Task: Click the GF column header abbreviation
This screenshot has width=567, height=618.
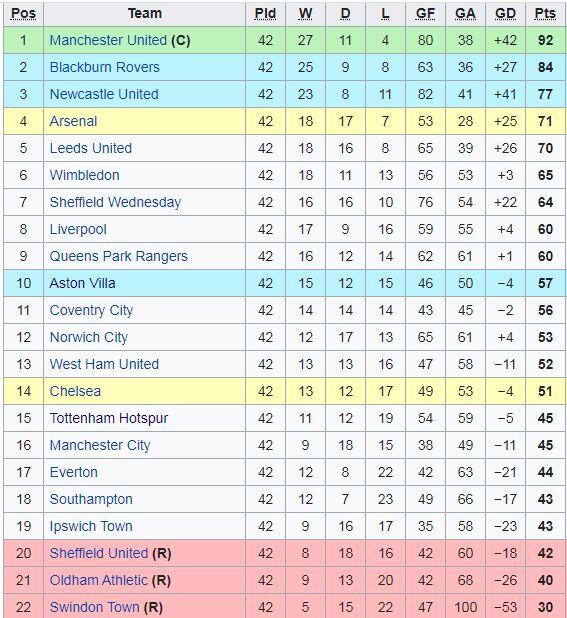Action: 425,13
